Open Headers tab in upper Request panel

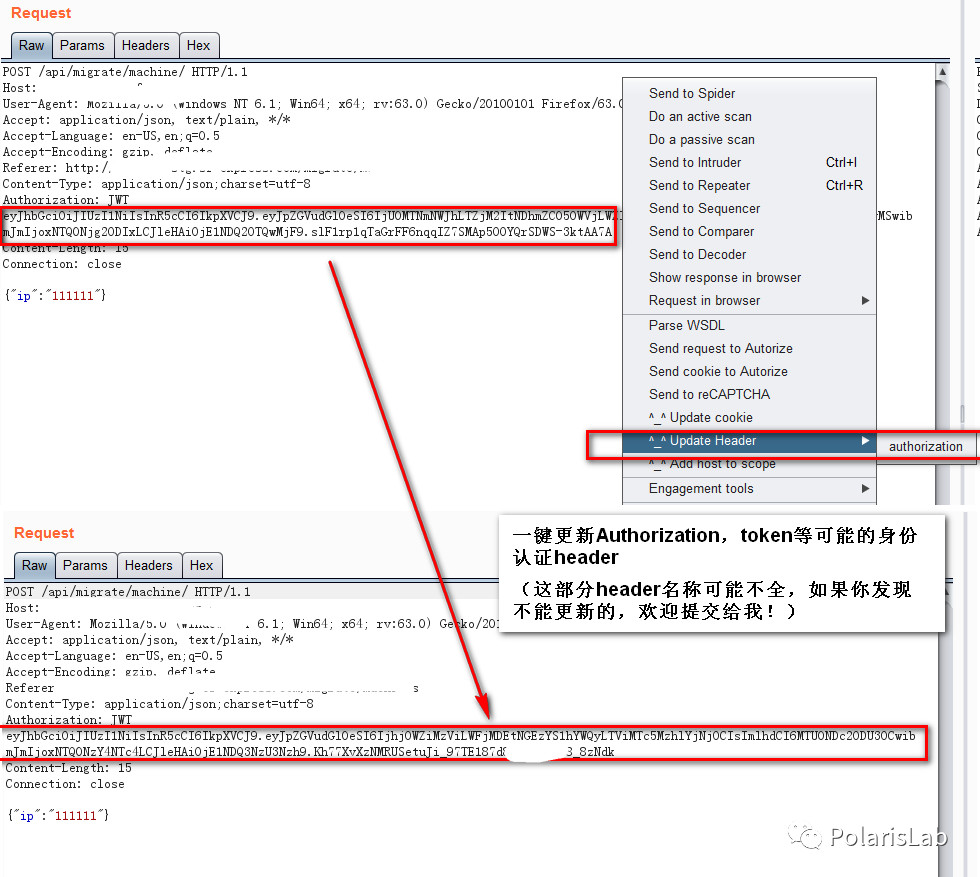pos(146,46)
